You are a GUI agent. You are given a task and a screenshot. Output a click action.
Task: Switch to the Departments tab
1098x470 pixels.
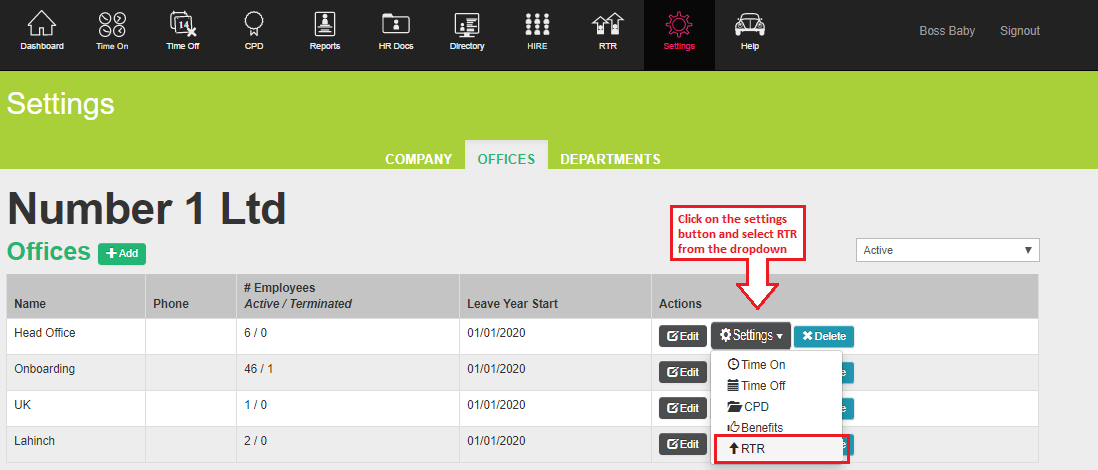pyautogui.click(x=610, y=159)
